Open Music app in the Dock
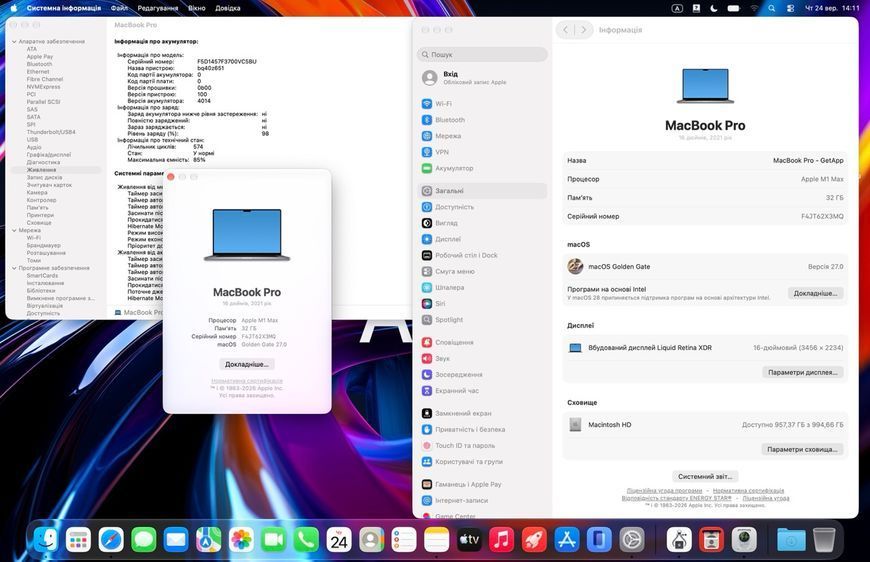Screen dimensions: 870x562 point(502,539)
